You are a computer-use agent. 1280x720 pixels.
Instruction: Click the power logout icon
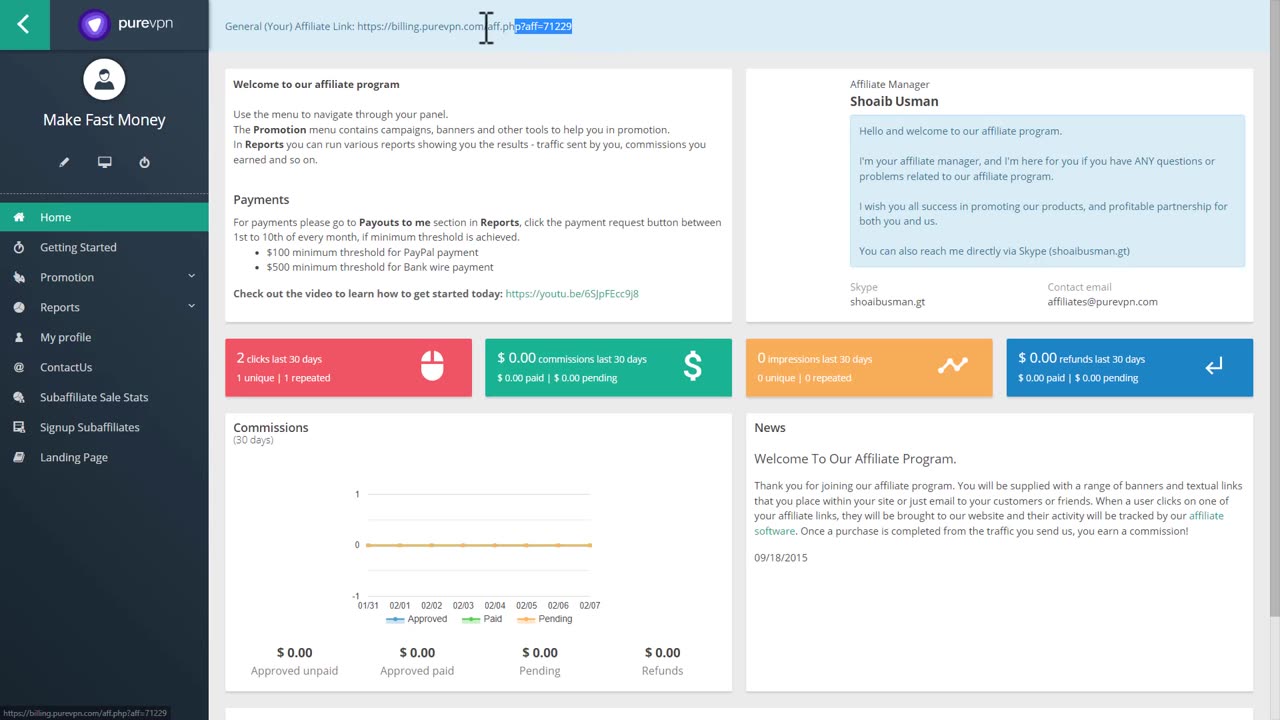tap(144, 162)
